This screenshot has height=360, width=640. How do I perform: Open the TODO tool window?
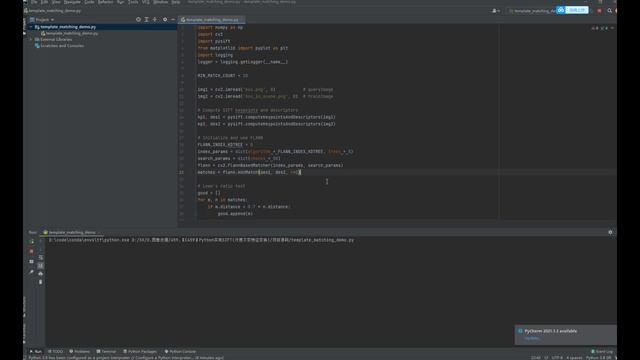[x=56, y=351]
